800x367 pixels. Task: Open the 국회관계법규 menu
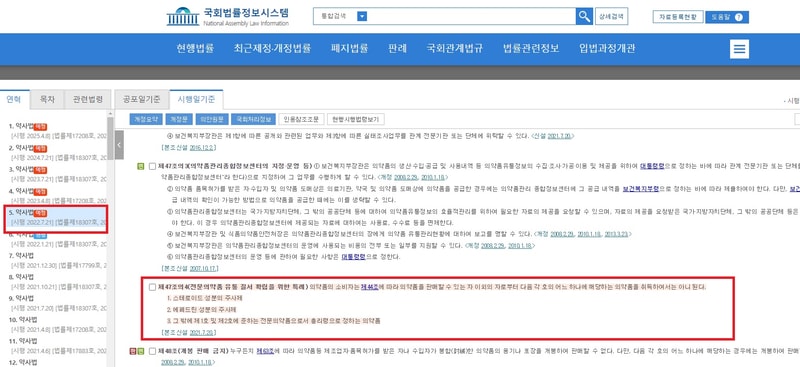pos(455,49)
